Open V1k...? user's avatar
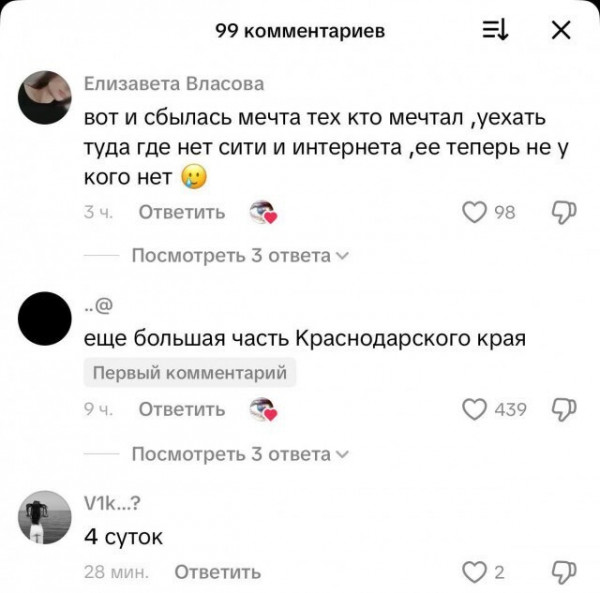This screenshot has height=593, width=600. click(x=45, y=517)
